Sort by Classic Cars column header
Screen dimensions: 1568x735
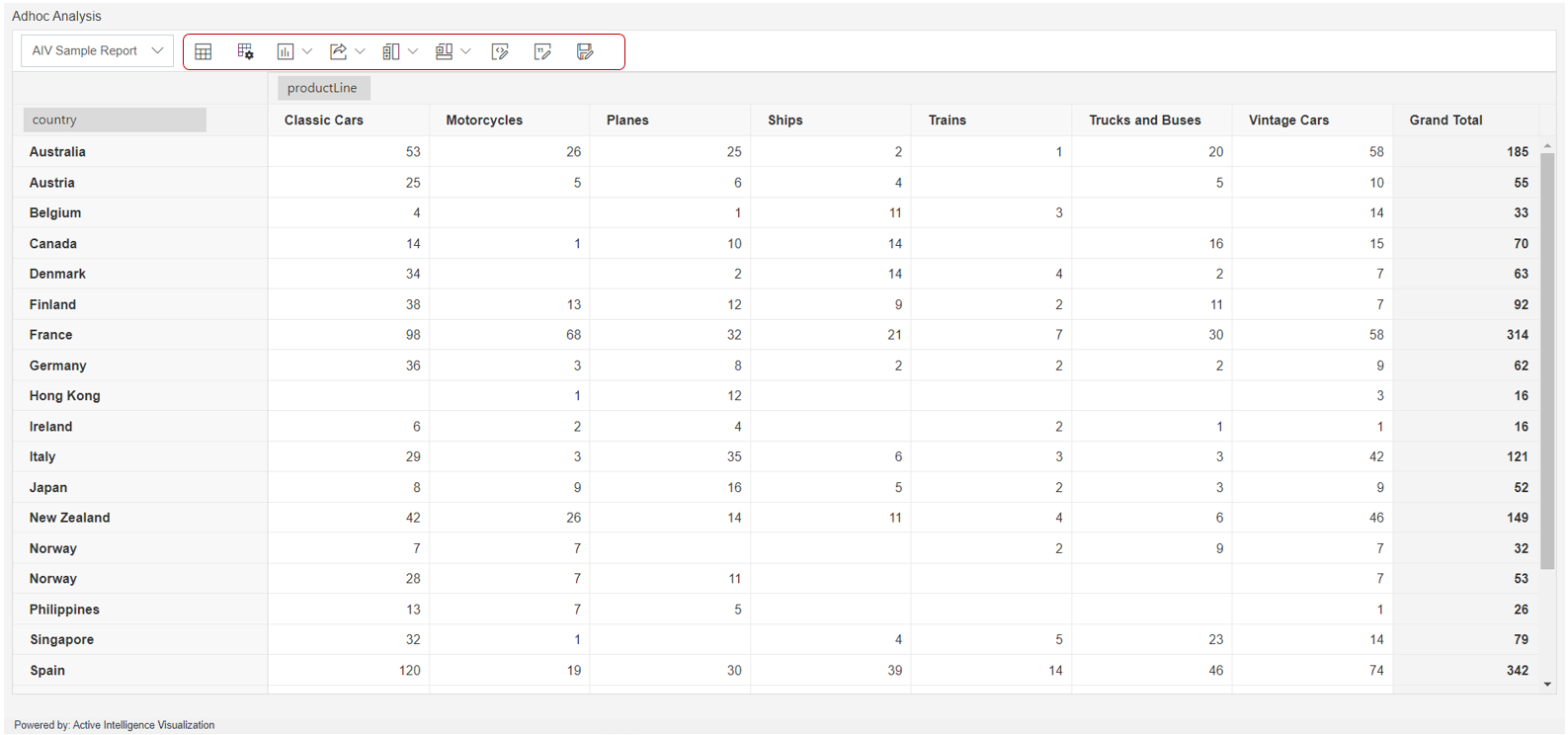[x=324, y=121]
